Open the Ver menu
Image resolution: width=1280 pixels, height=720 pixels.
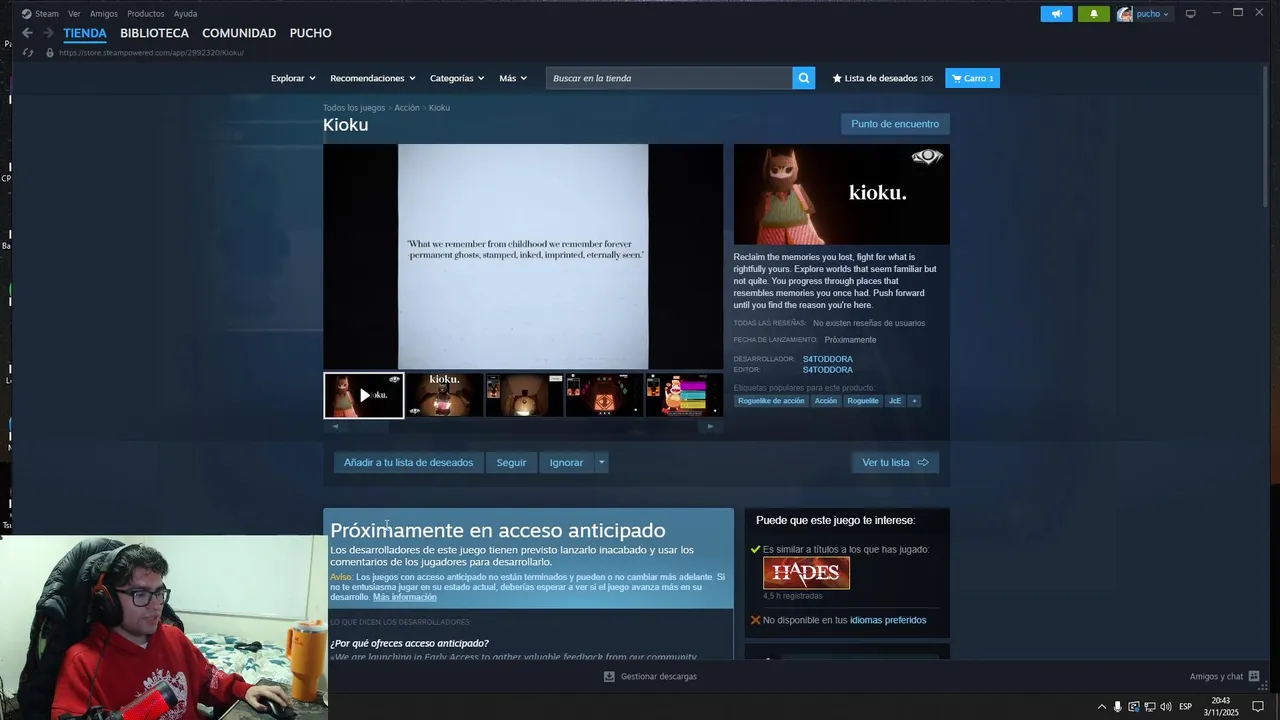[x=74, y=14]
